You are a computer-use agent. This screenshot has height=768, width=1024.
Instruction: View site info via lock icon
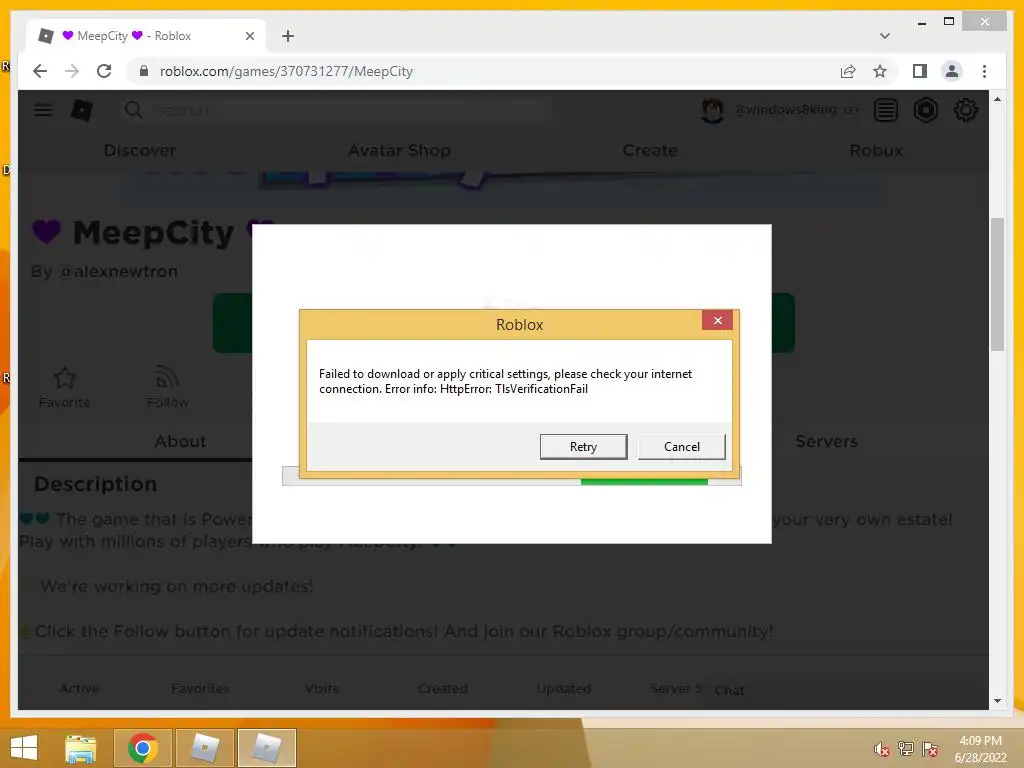coord(144,71)
